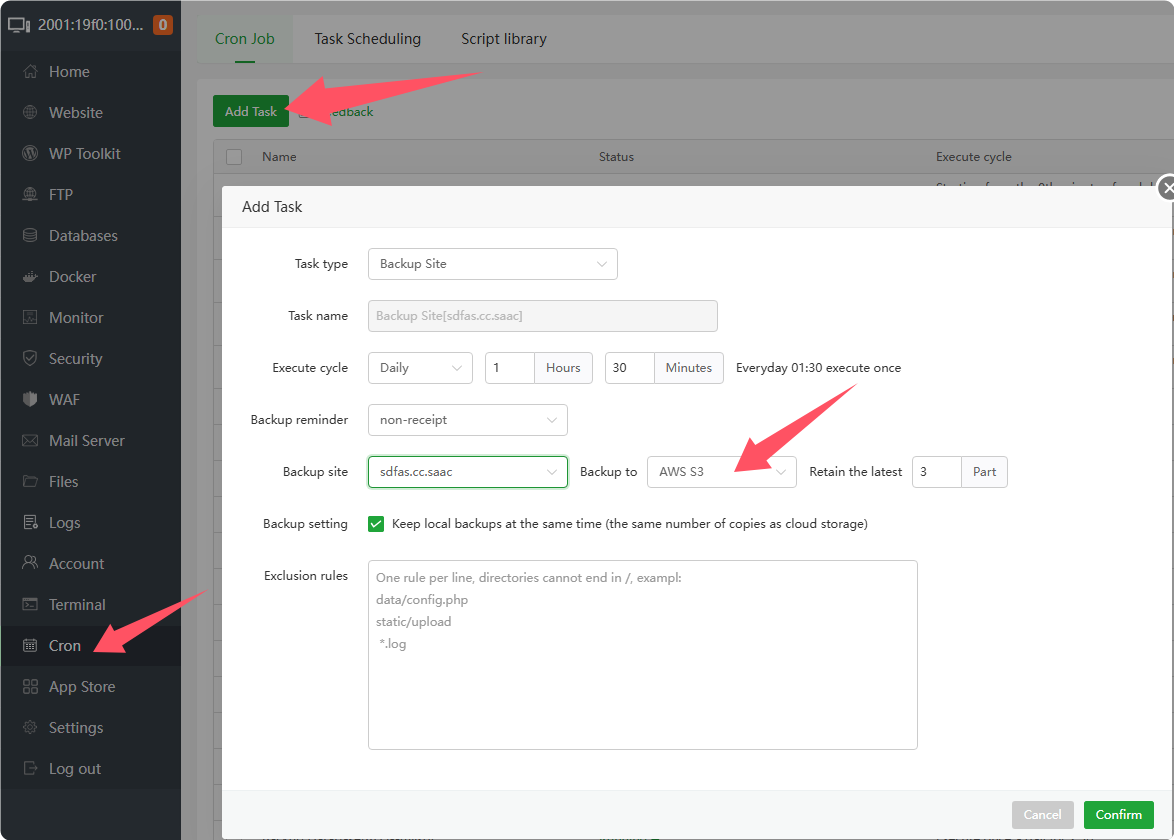Open the WAF shield icon
The height and width of the screenshot is (840, 1174).
[30, 400]
